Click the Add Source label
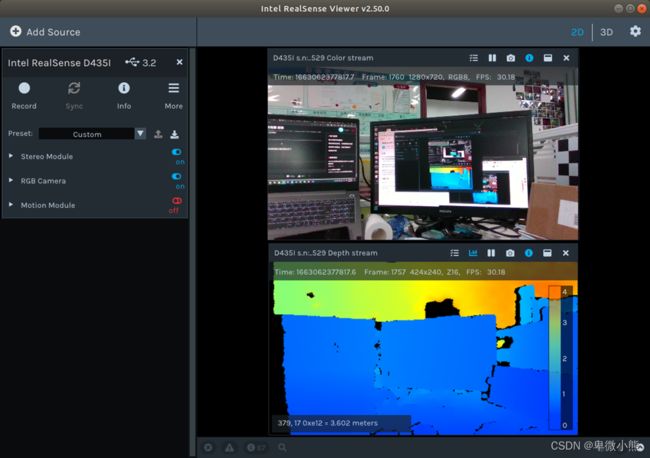Screen dimensions: 650x458 tap(53, 32)
